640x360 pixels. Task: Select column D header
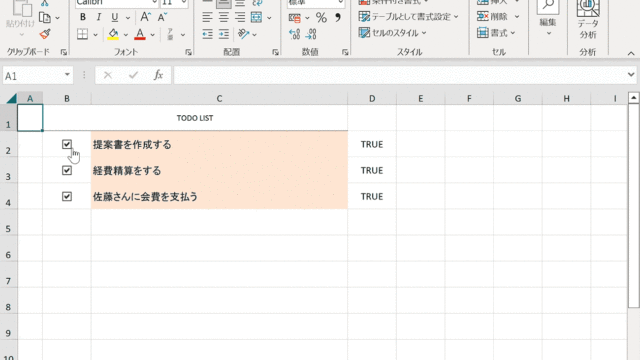pos(372,98)
